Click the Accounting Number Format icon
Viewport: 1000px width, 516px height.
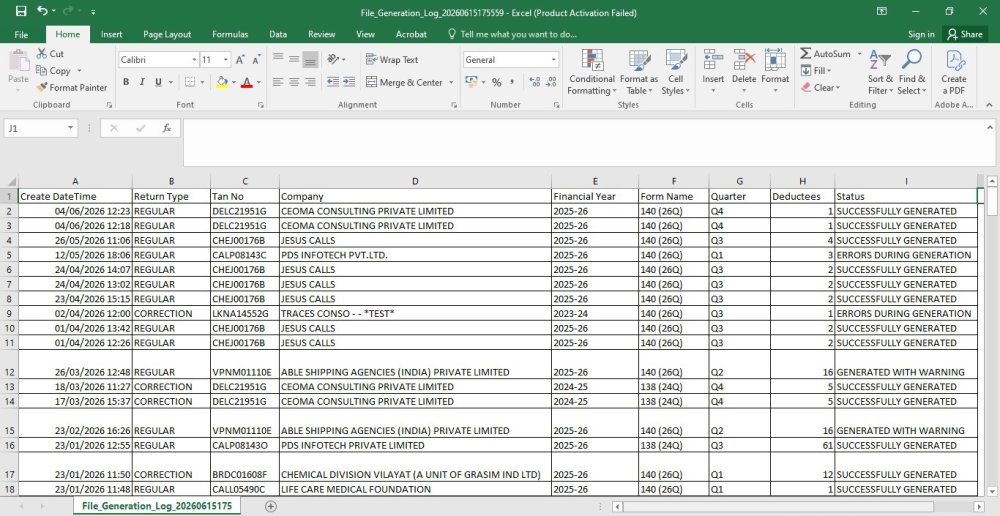pyautogui.click(x=471, y=82)
